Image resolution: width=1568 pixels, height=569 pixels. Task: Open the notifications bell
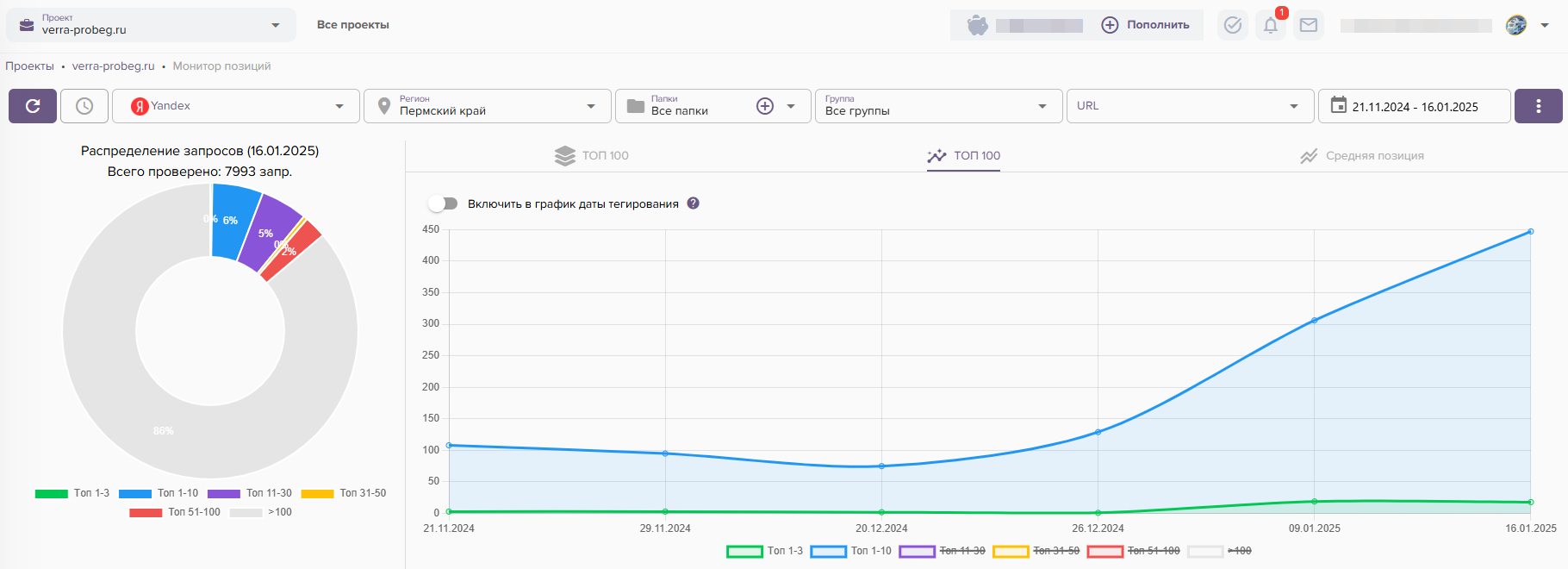(1270, 25)
